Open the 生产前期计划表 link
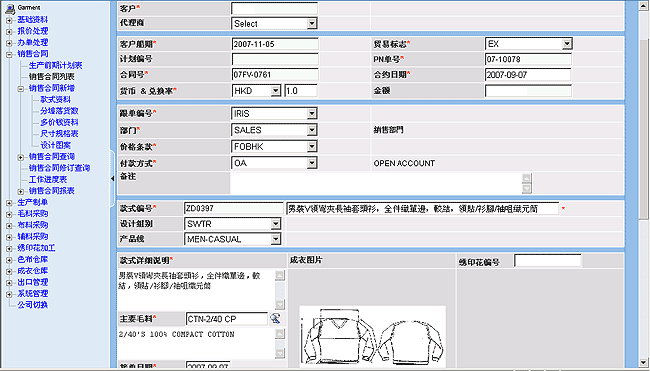650x371 pixels. pyautogui.click(x=56, y=65)
